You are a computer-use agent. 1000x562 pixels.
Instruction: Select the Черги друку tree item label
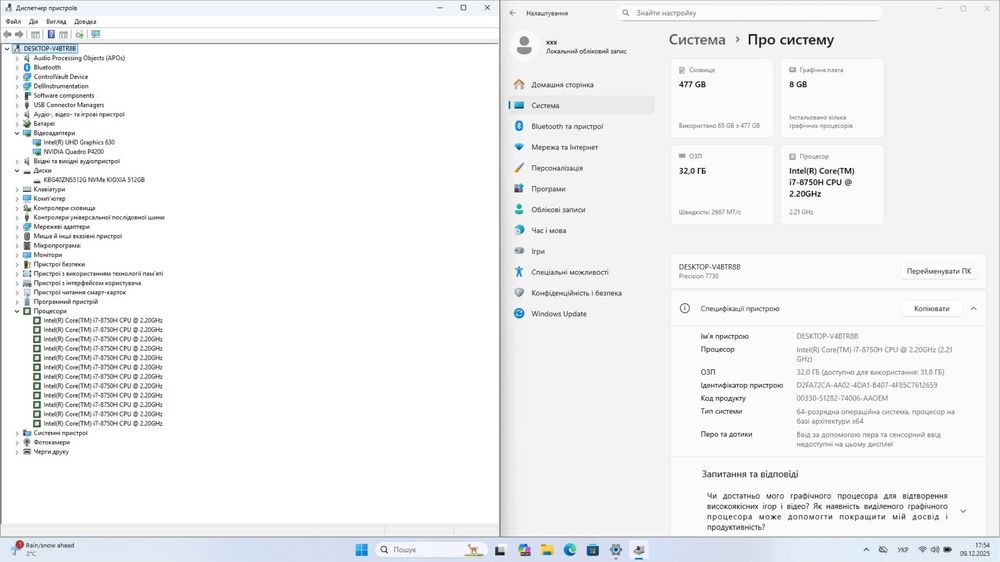pyautogui.click(x=51, y=452)
